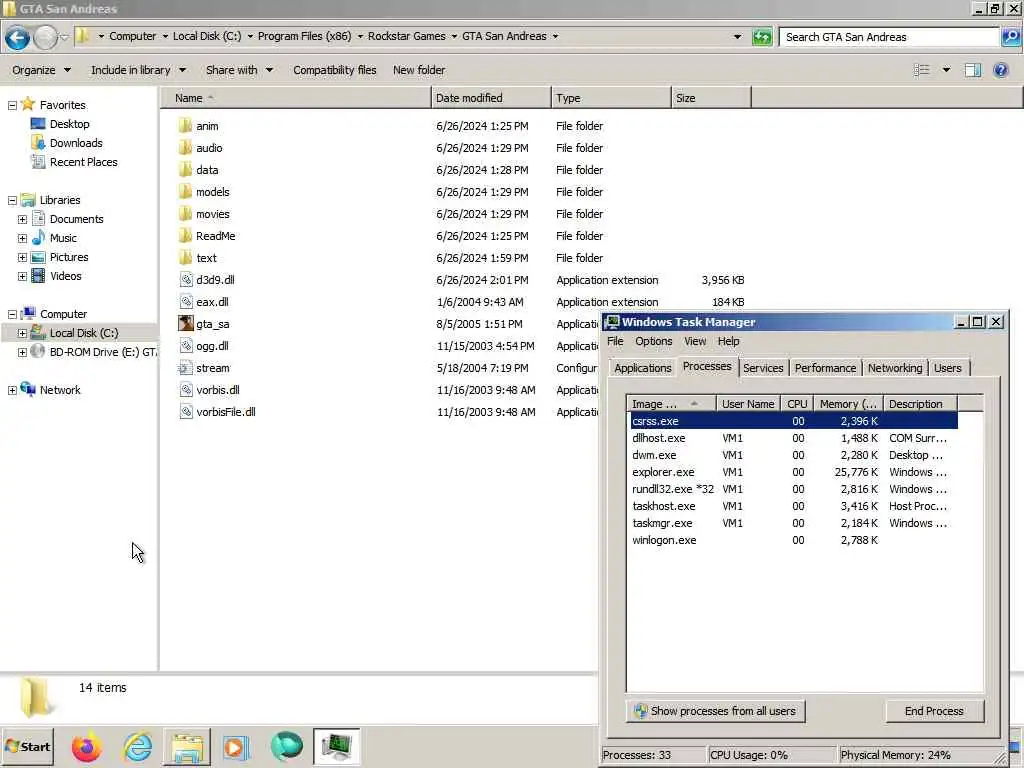The height and width of the screenshot is (768, 1024).
Task: Click the Desktop icon under Favorites
Action: 38,123
